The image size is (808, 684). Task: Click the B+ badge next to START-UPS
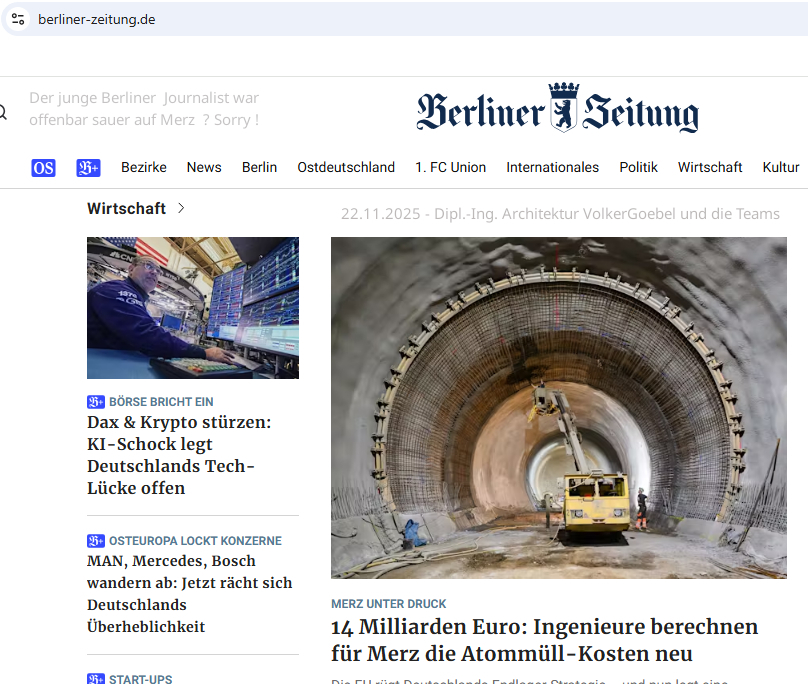coord(95,679)
